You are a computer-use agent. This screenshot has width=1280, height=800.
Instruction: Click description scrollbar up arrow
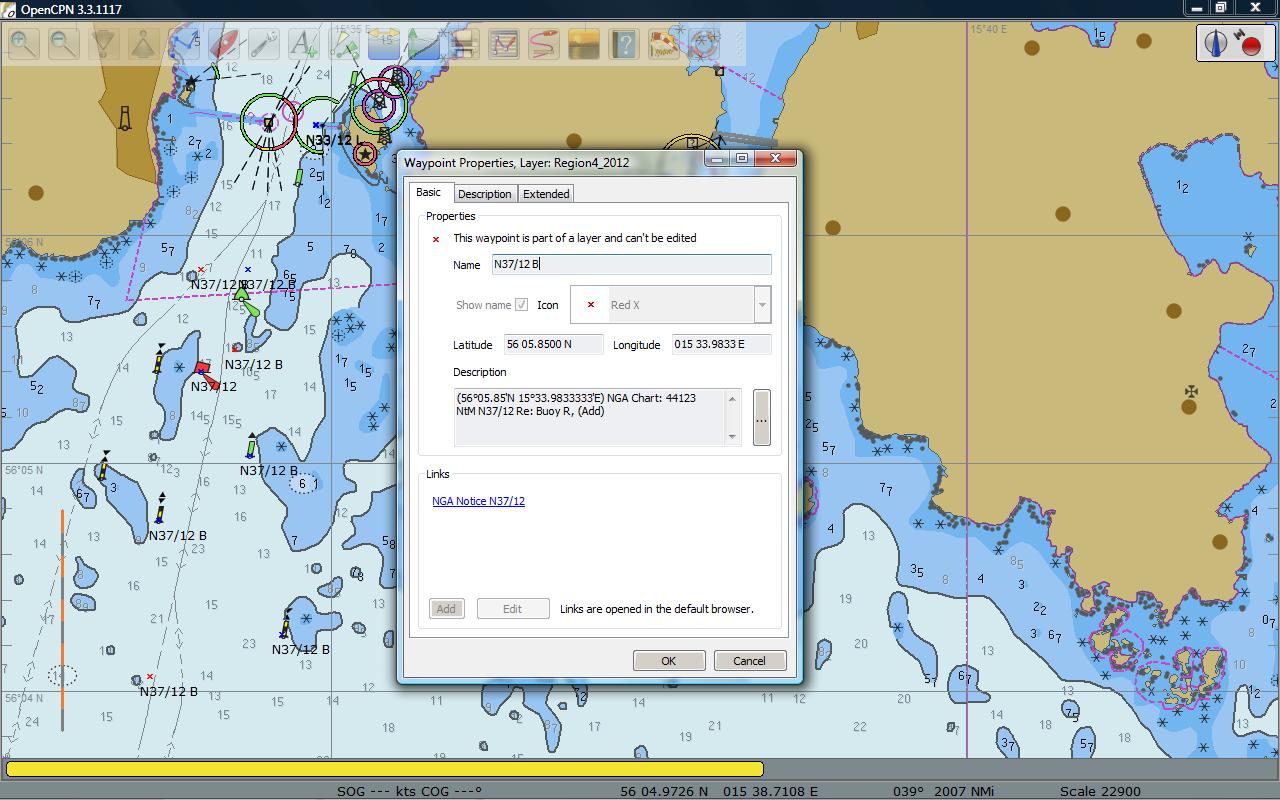point(733,399)
